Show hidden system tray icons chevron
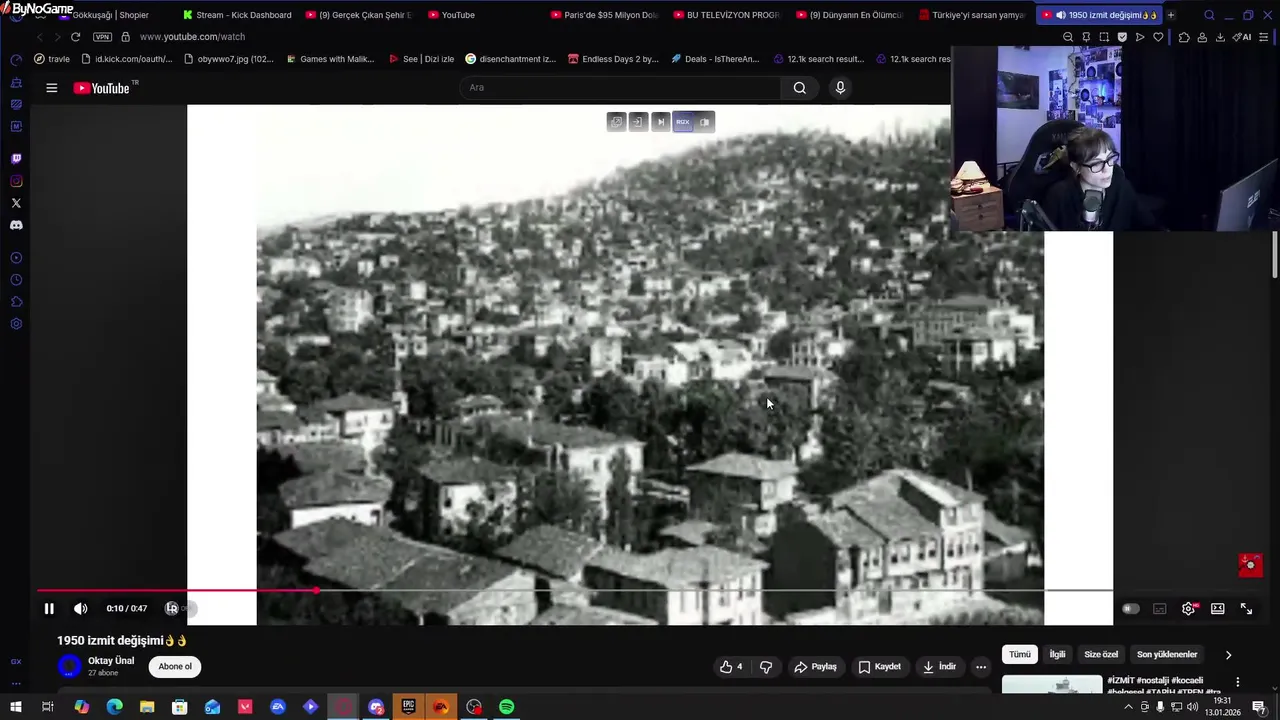 [x=1128, y=707]
